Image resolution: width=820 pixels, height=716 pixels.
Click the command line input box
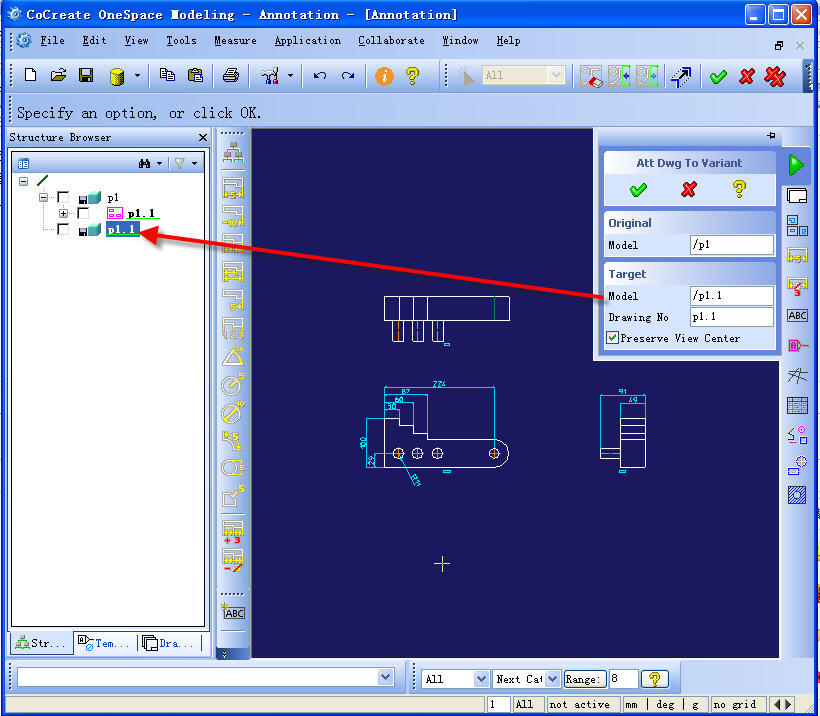coord(198,677)
